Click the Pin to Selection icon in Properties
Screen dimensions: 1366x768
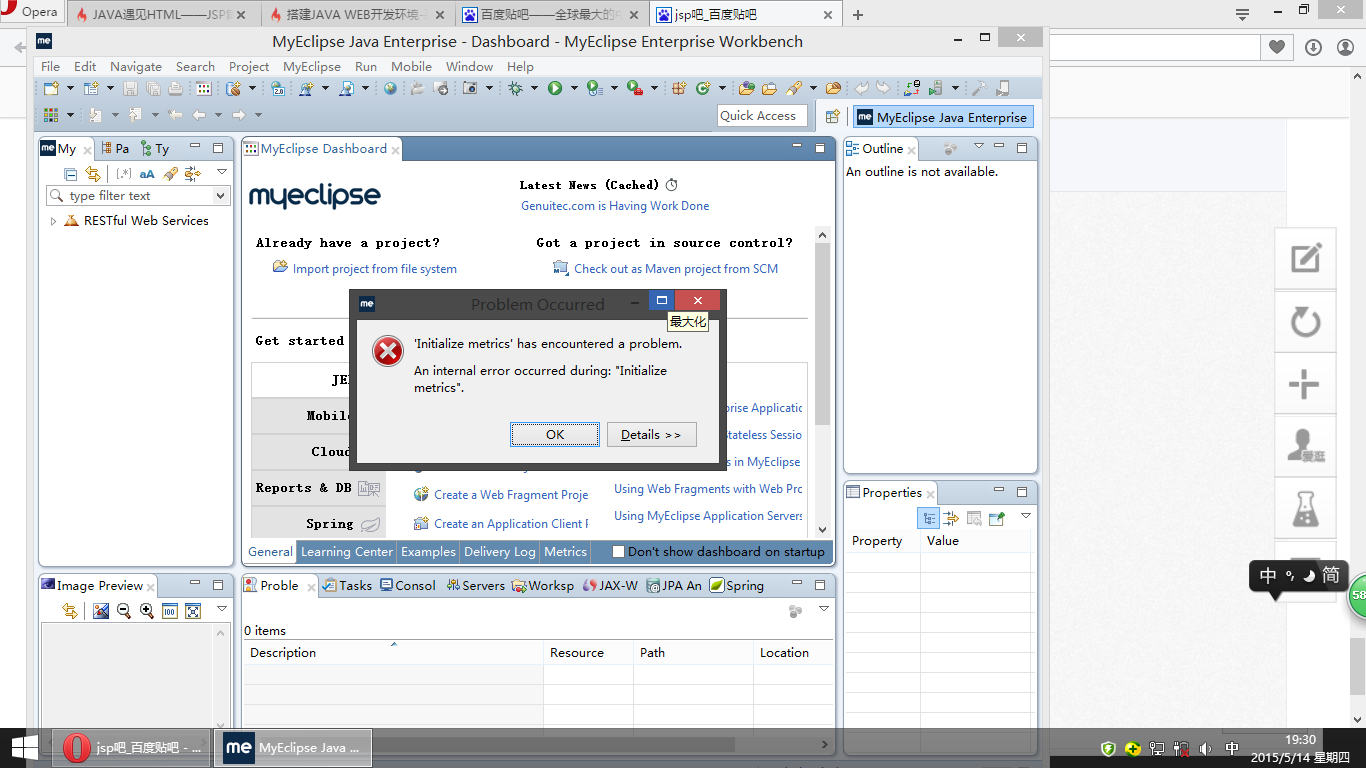pyautogui.click(x=996, y=518)
